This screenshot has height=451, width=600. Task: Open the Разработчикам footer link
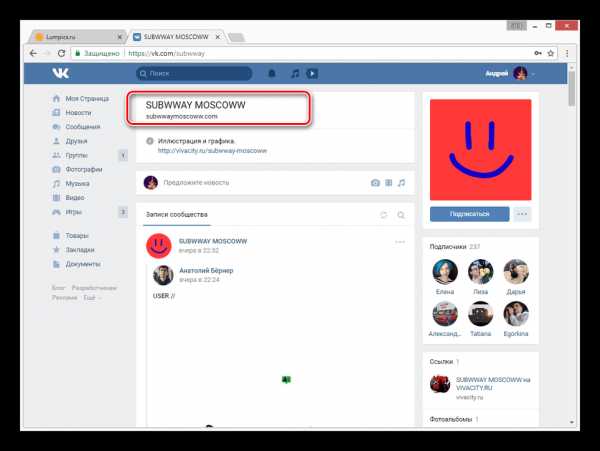[94, 288]
